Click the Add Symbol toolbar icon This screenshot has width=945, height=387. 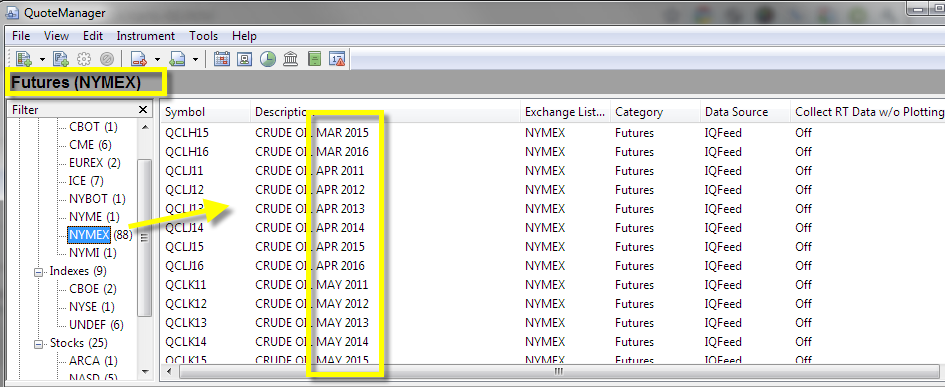pyautogui.click(x=24, y=58)
